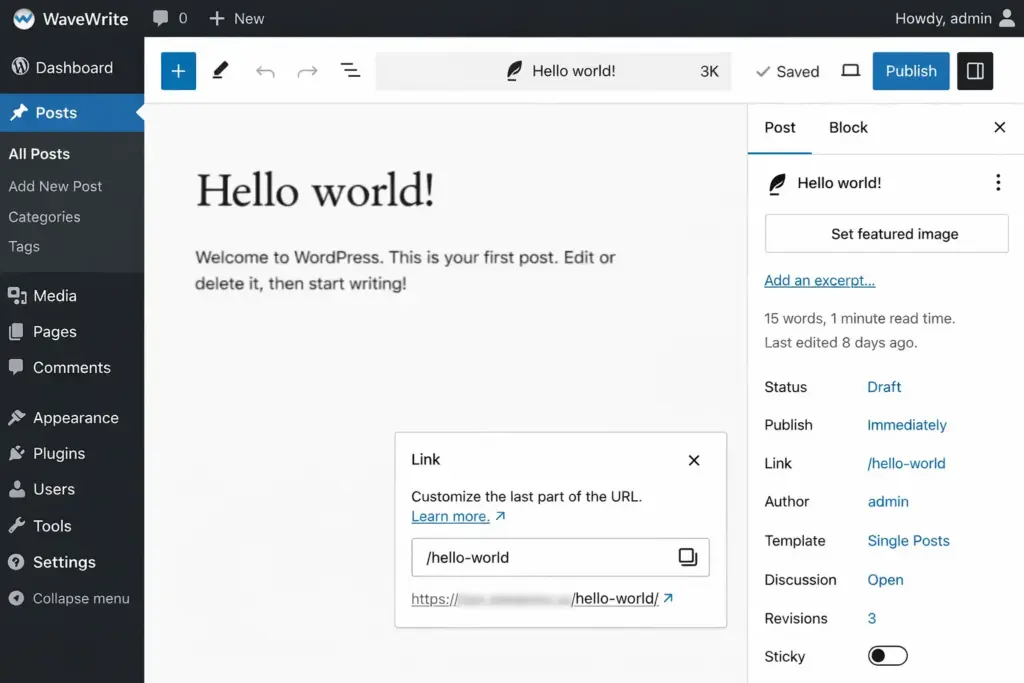Click the blue block inserter plus button
The width and height of the screenshot is (1024, 683).
tap(178, 71)
